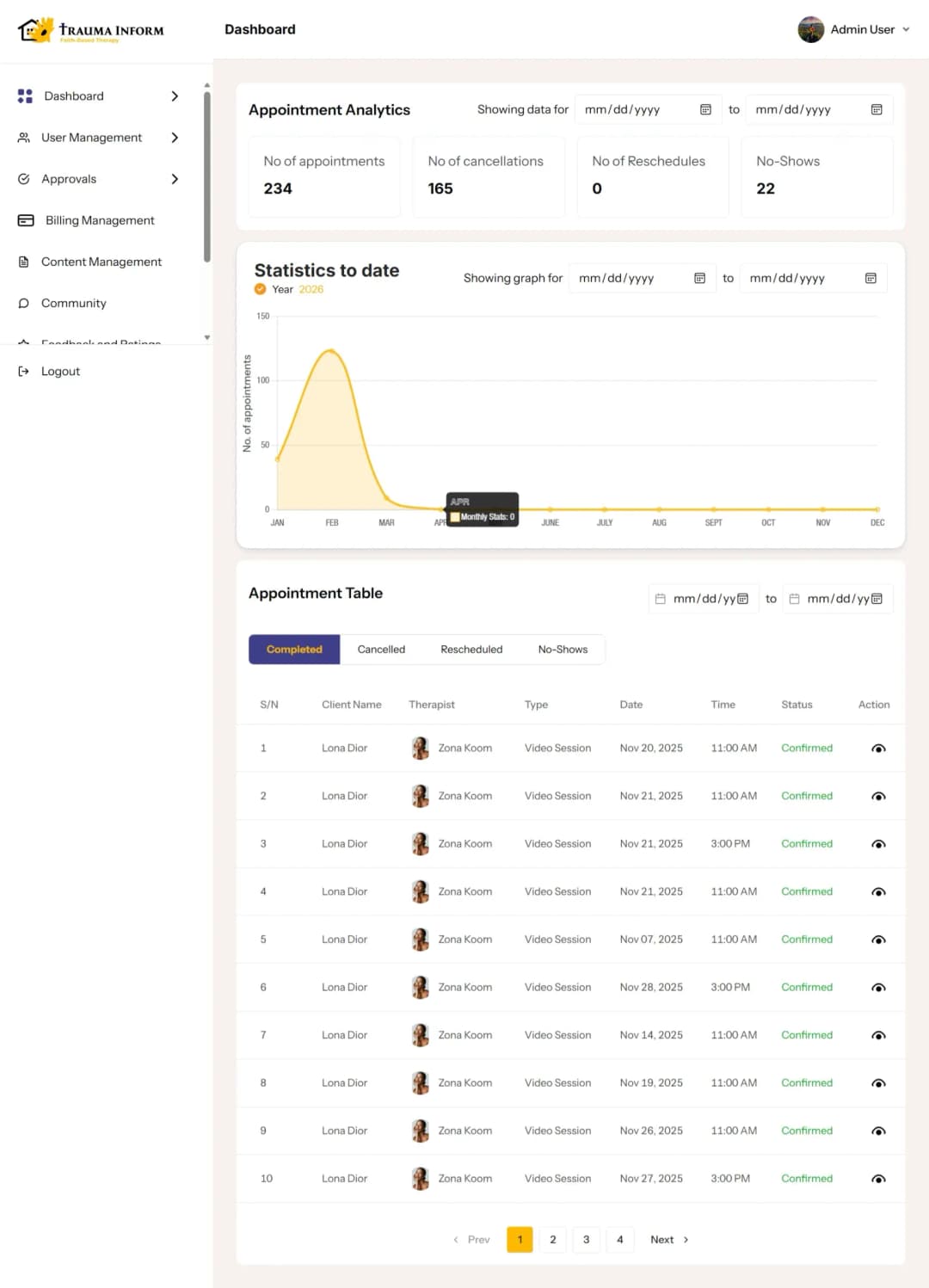The width and height of the screenshot is (929, 1288).
Task: Click Logout in the sidebar
Action: pos(60,372)
